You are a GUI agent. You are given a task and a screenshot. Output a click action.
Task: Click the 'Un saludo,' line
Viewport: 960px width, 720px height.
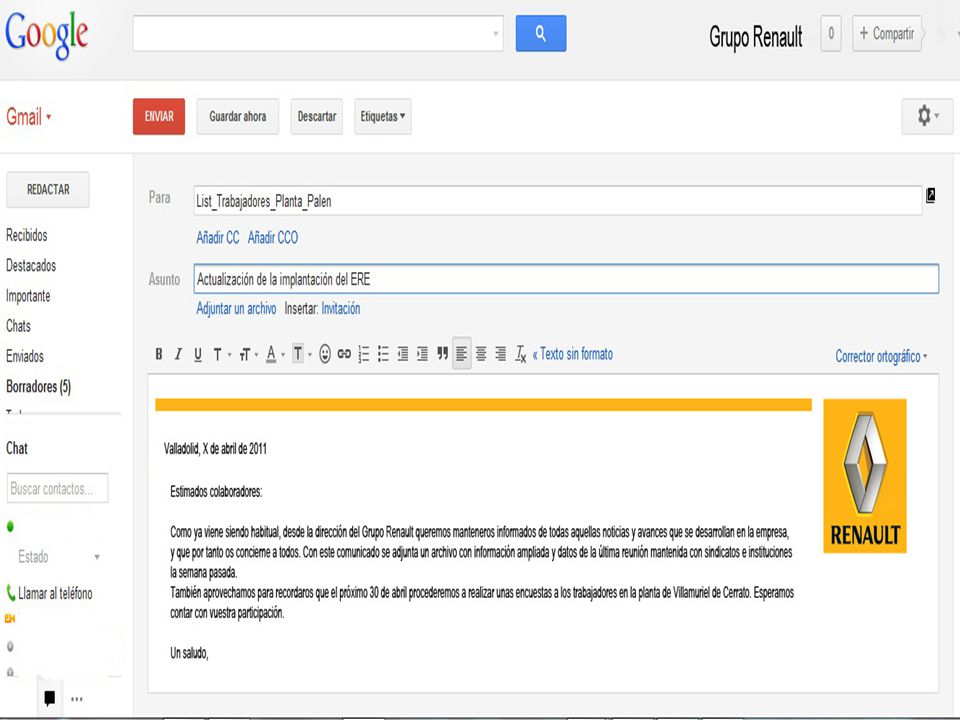(189, 653)
